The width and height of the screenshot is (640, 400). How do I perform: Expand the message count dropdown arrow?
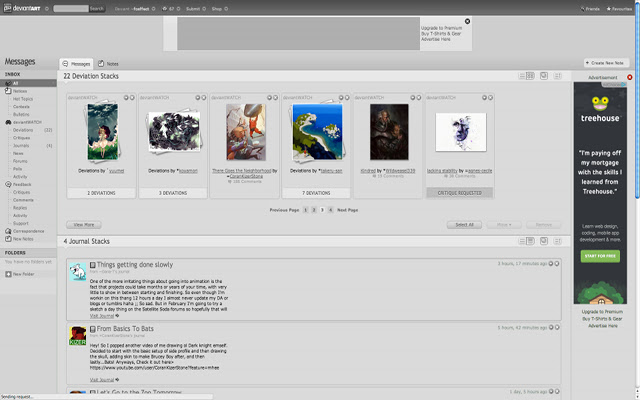pos(178,9)
